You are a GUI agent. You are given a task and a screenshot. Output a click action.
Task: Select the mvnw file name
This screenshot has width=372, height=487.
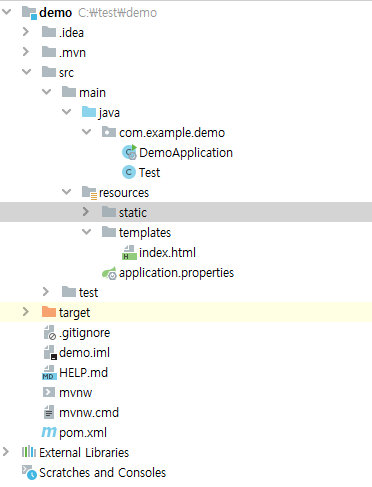click(x=75, y=393)
